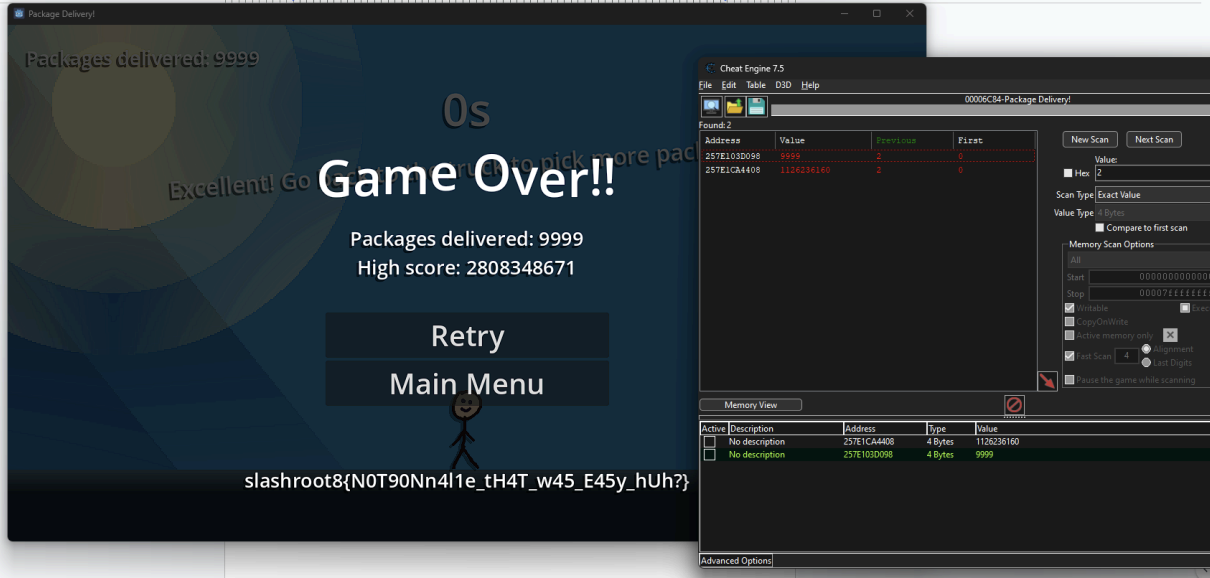Click the Type header in address list
Viewport: 1210px width, 578px height.
tap(950, 429)
